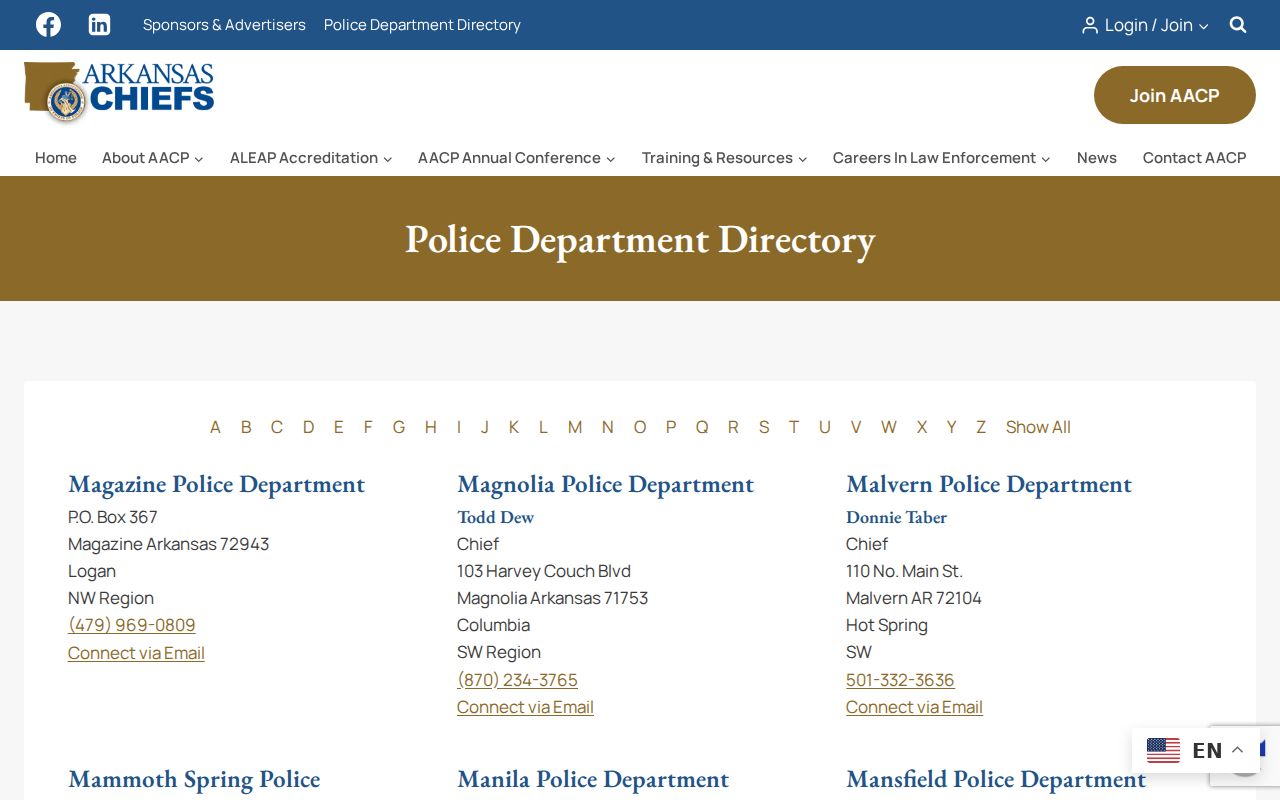Expand the ALEAP Accreditation menu

click(311, 158)
